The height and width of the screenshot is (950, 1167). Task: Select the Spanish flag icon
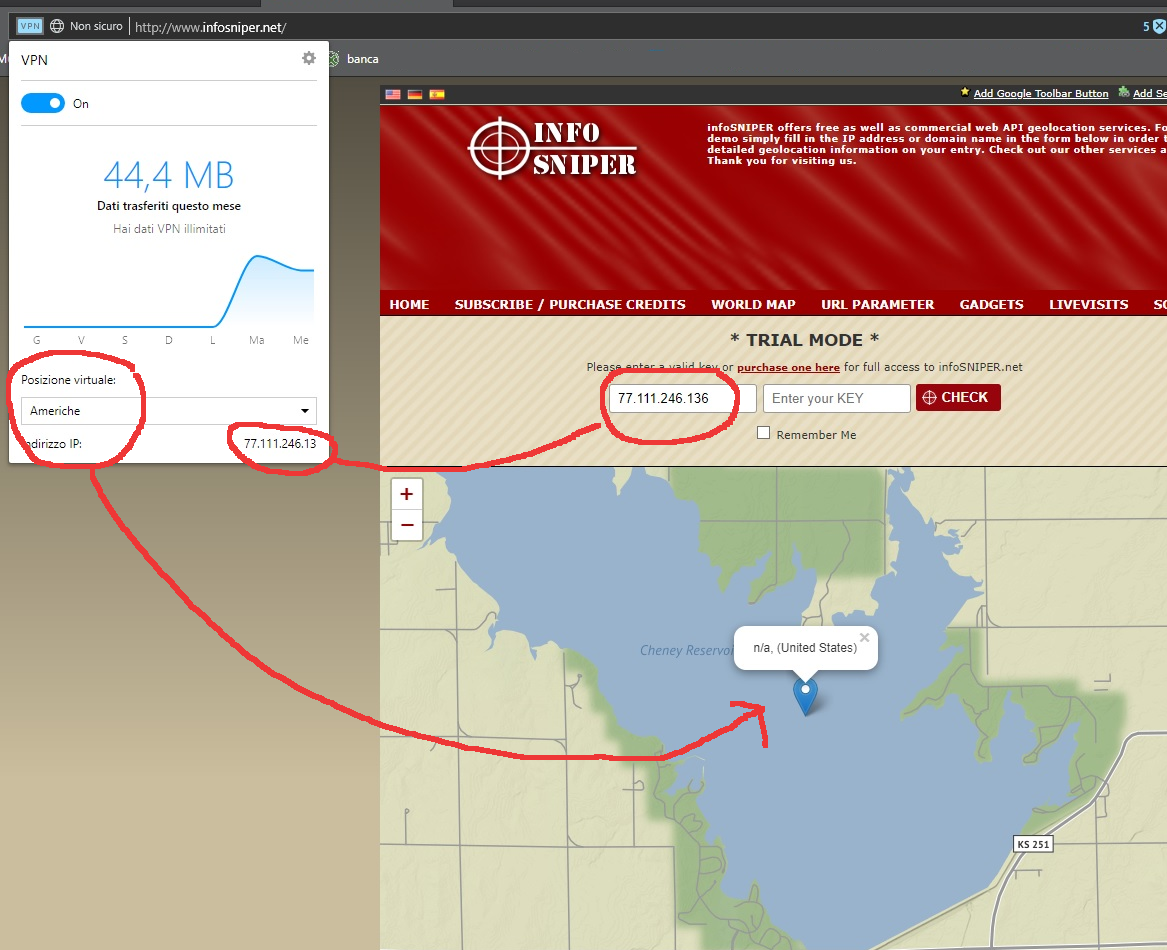(437, 94)
